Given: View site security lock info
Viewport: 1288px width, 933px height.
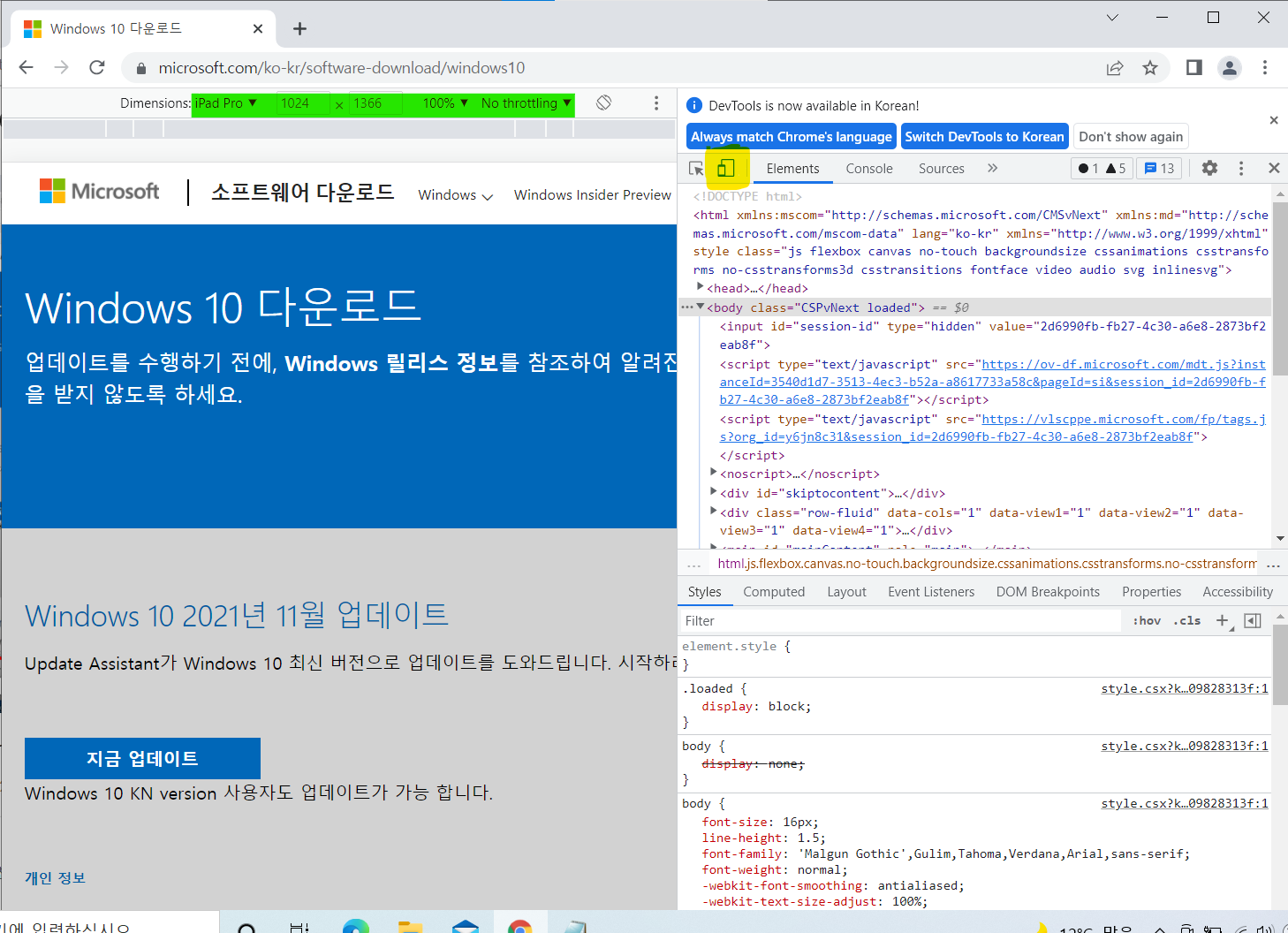Looking at the screenshot, I should tap(140, 68).
